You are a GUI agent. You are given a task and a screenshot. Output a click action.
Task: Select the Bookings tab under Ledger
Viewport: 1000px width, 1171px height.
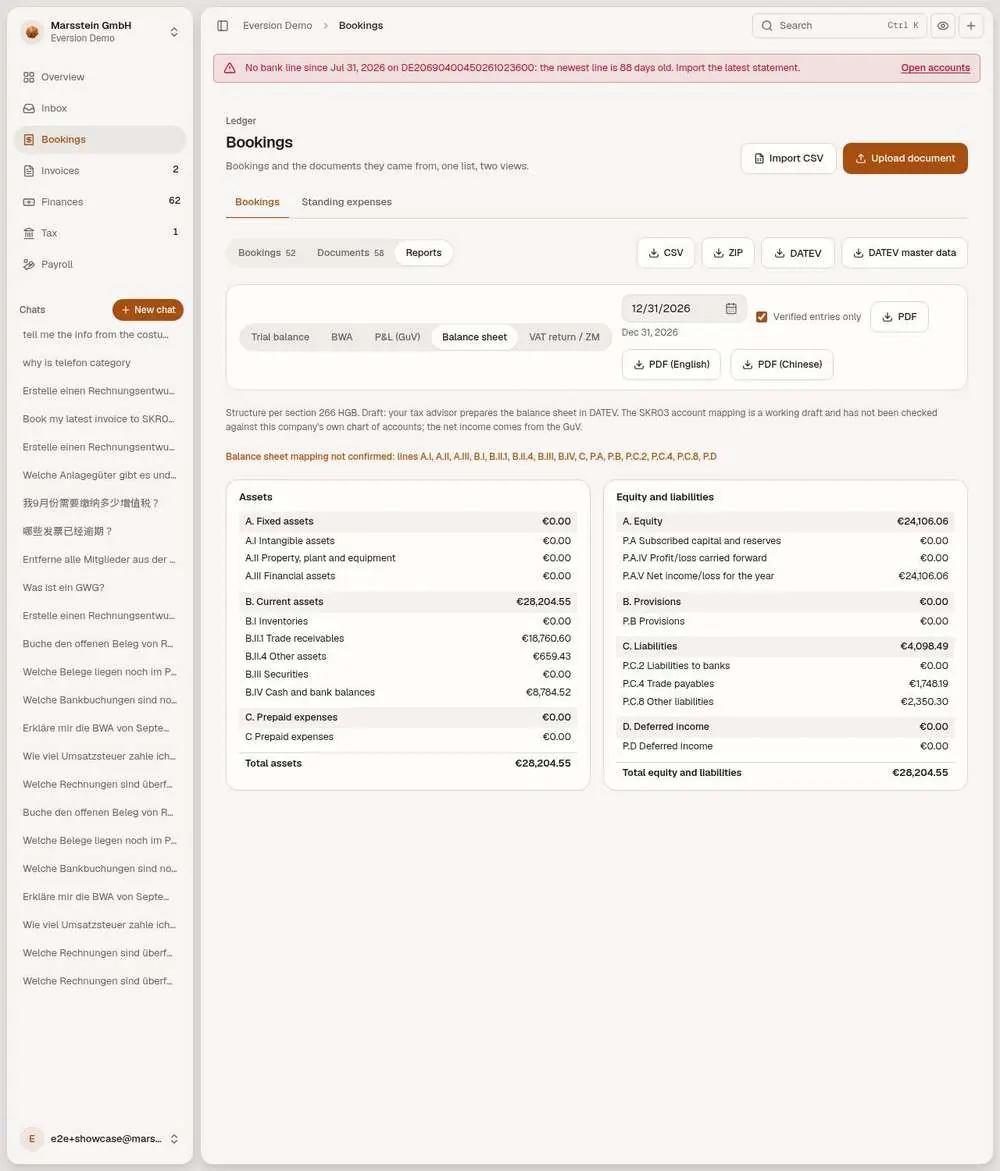pyautogui.click(x=257, y=202)
